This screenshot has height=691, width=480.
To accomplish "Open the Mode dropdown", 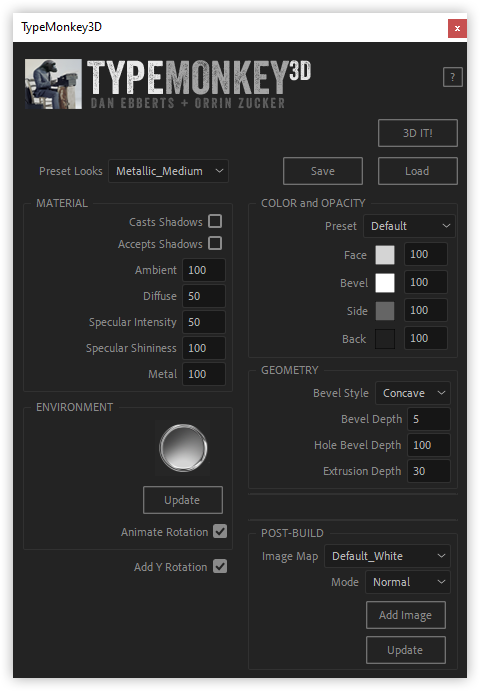I will [x=408, y=582].
